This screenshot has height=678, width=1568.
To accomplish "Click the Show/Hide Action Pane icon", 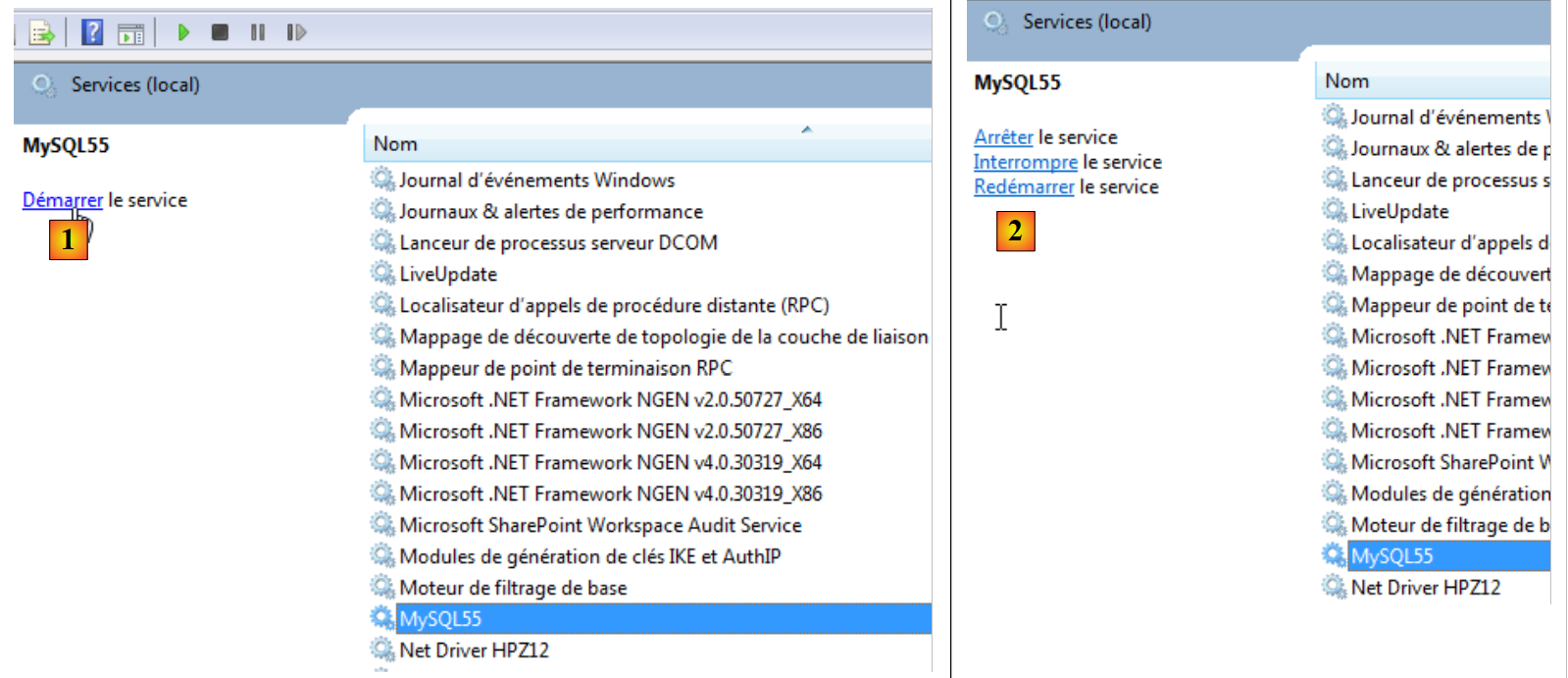I will click(130, 33).
